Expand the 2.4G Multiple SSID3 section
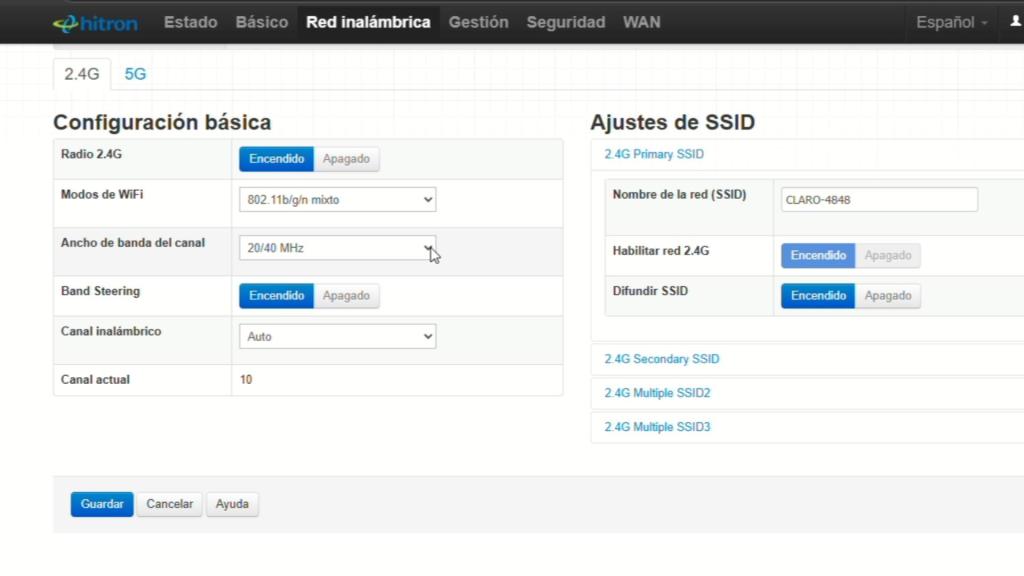1024x576 pixels. [x=657, y=427]
